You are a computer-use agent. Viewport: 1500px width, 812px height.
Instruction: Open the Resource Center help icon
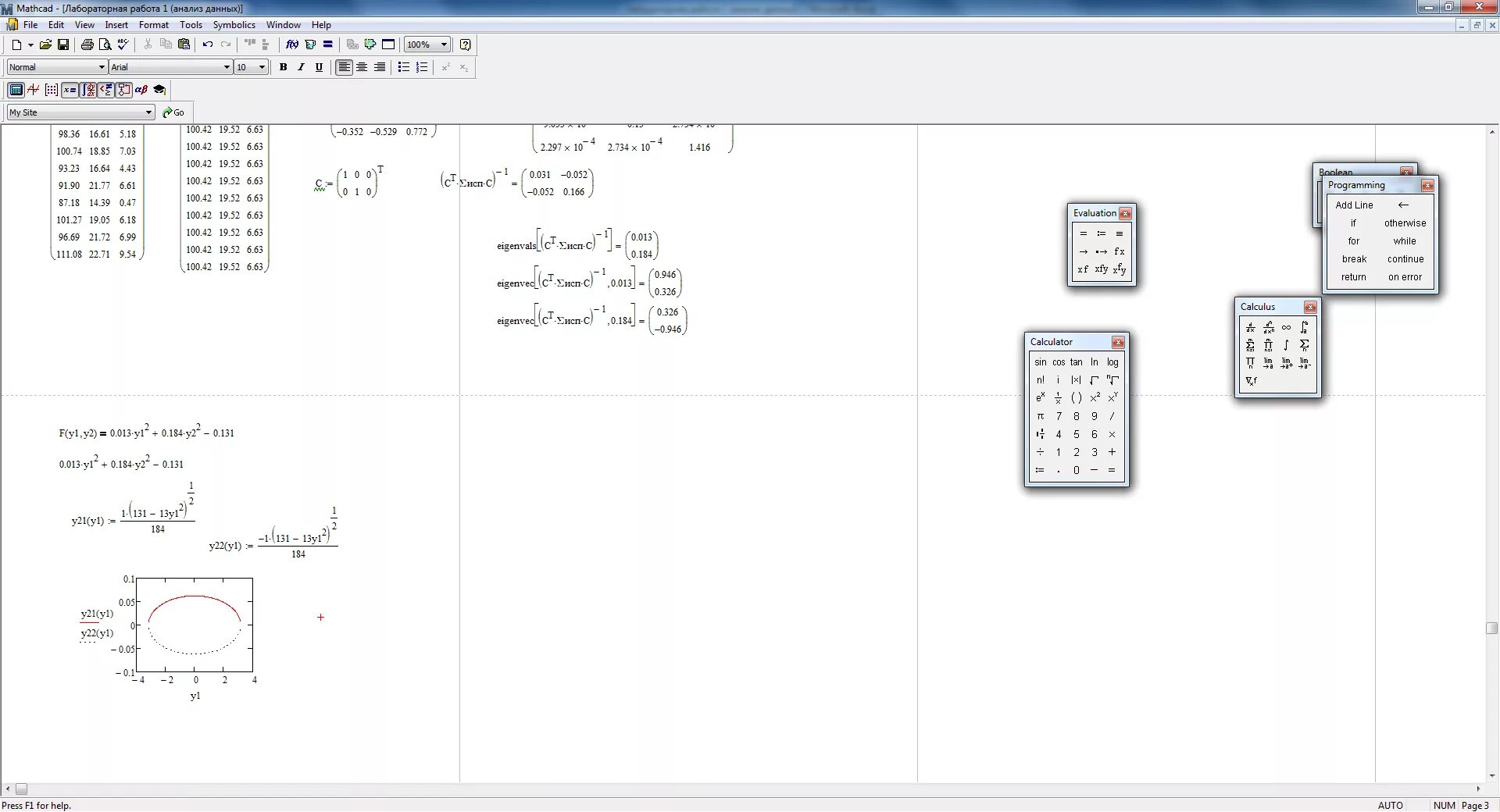pos(466,45)
